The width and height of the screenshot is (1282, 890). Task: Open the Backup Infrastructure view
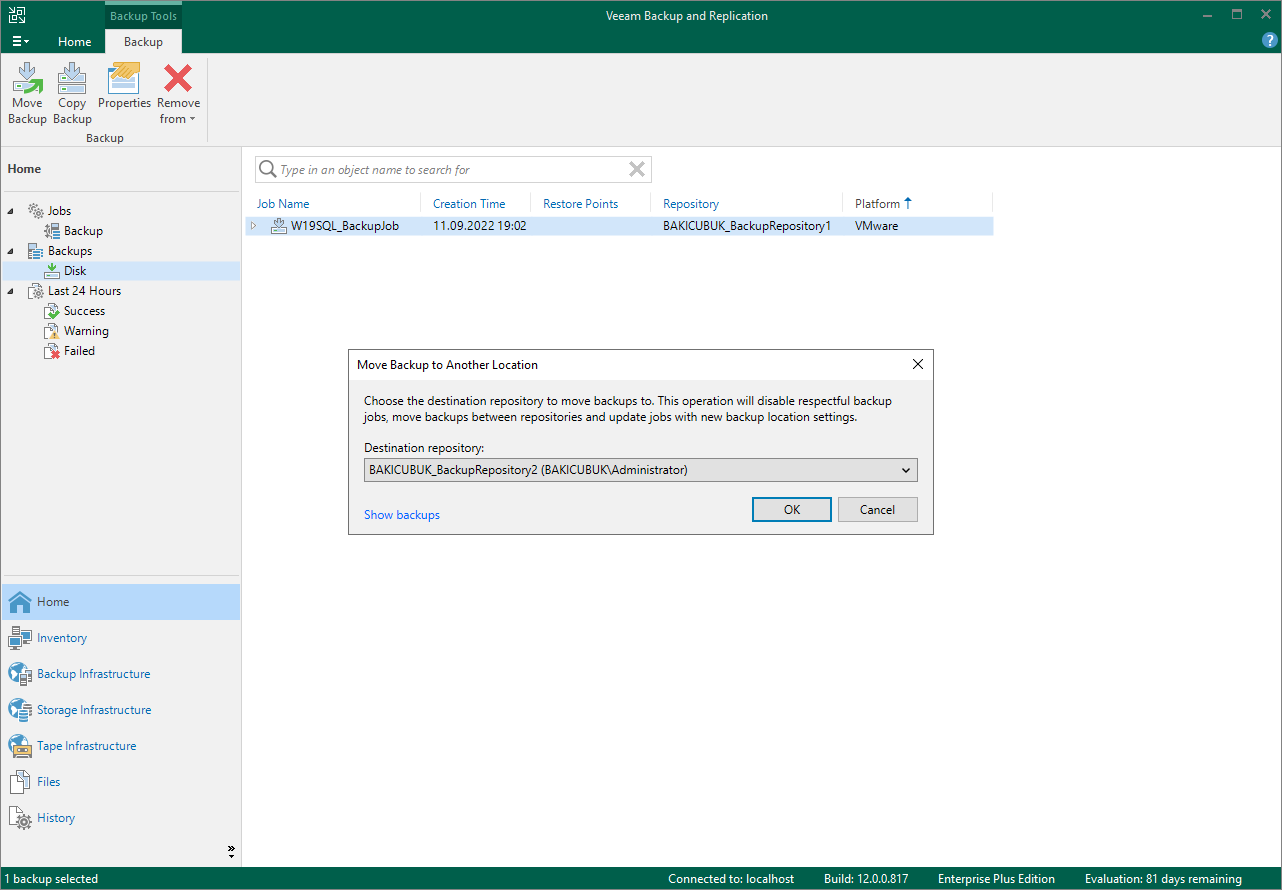(94, 674)
